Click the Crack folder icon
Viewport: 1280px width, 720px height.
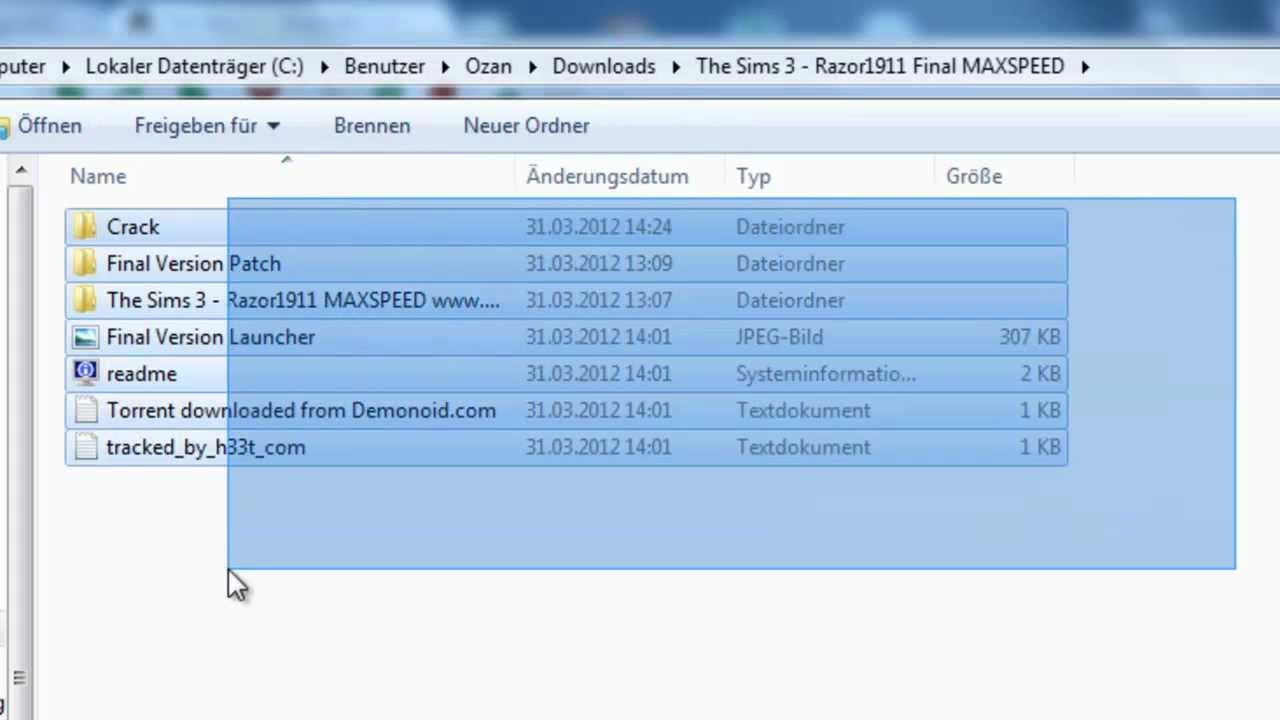pyautogui.click(x=86, y=227)
